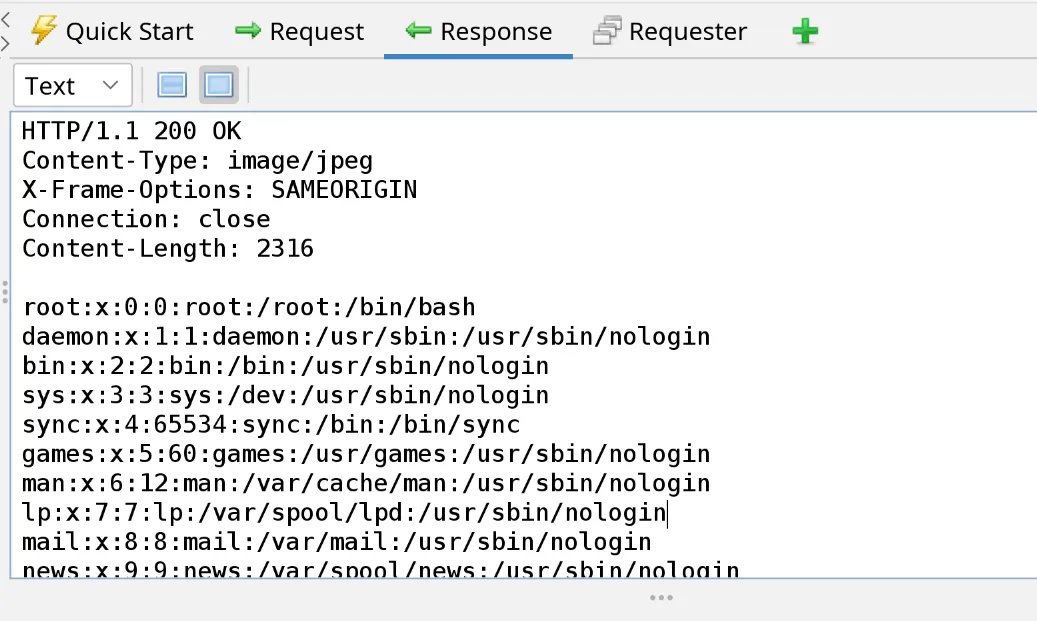Screen dimensions: 1037x621
Task: Toggle combined header and body view
Action: [219, 85]
